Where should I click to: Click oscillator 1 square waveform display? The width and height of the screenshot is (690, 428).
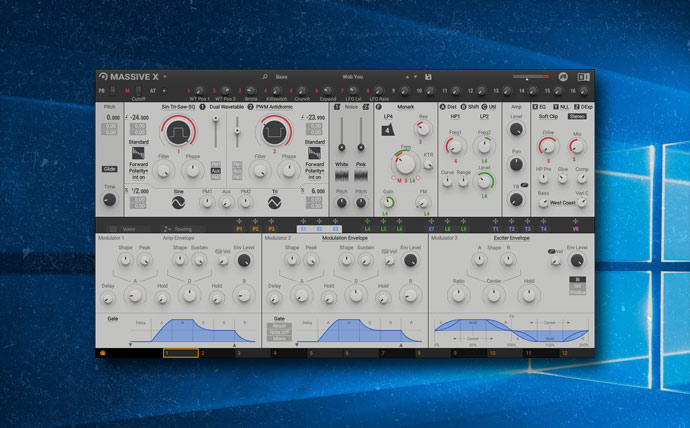tap(179, 132)
